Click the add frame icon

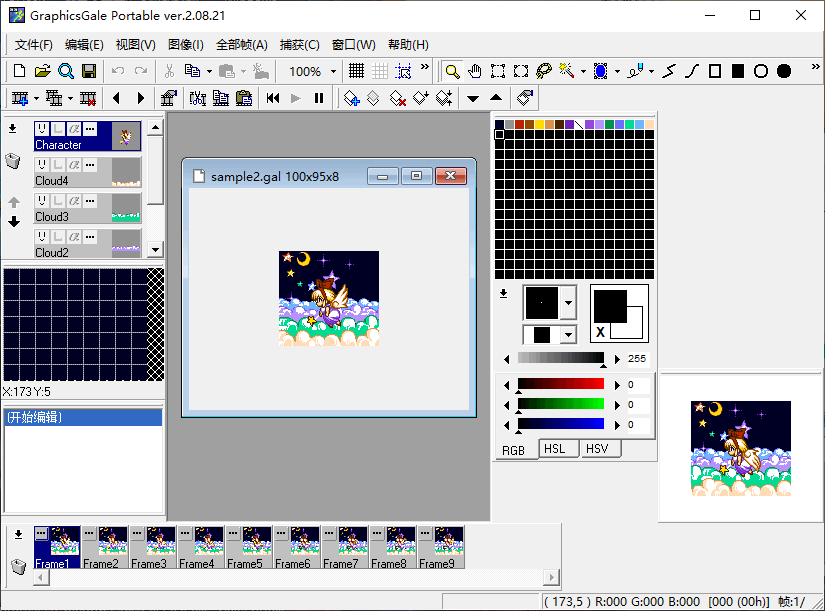pos(20,98)
